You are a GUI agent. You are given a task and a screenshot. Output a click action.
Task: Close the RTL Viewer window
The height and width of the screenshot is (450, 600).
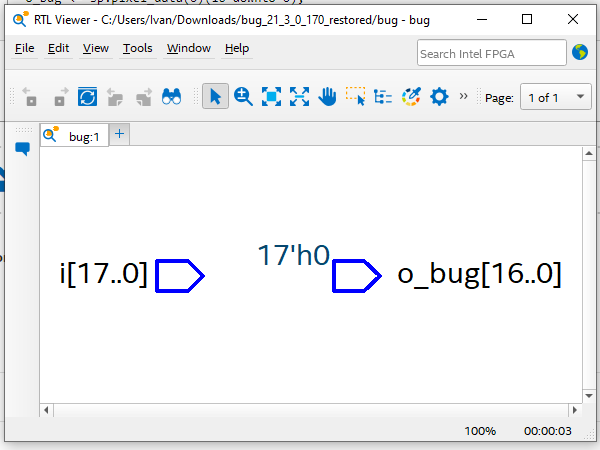[x=573, y=19]
